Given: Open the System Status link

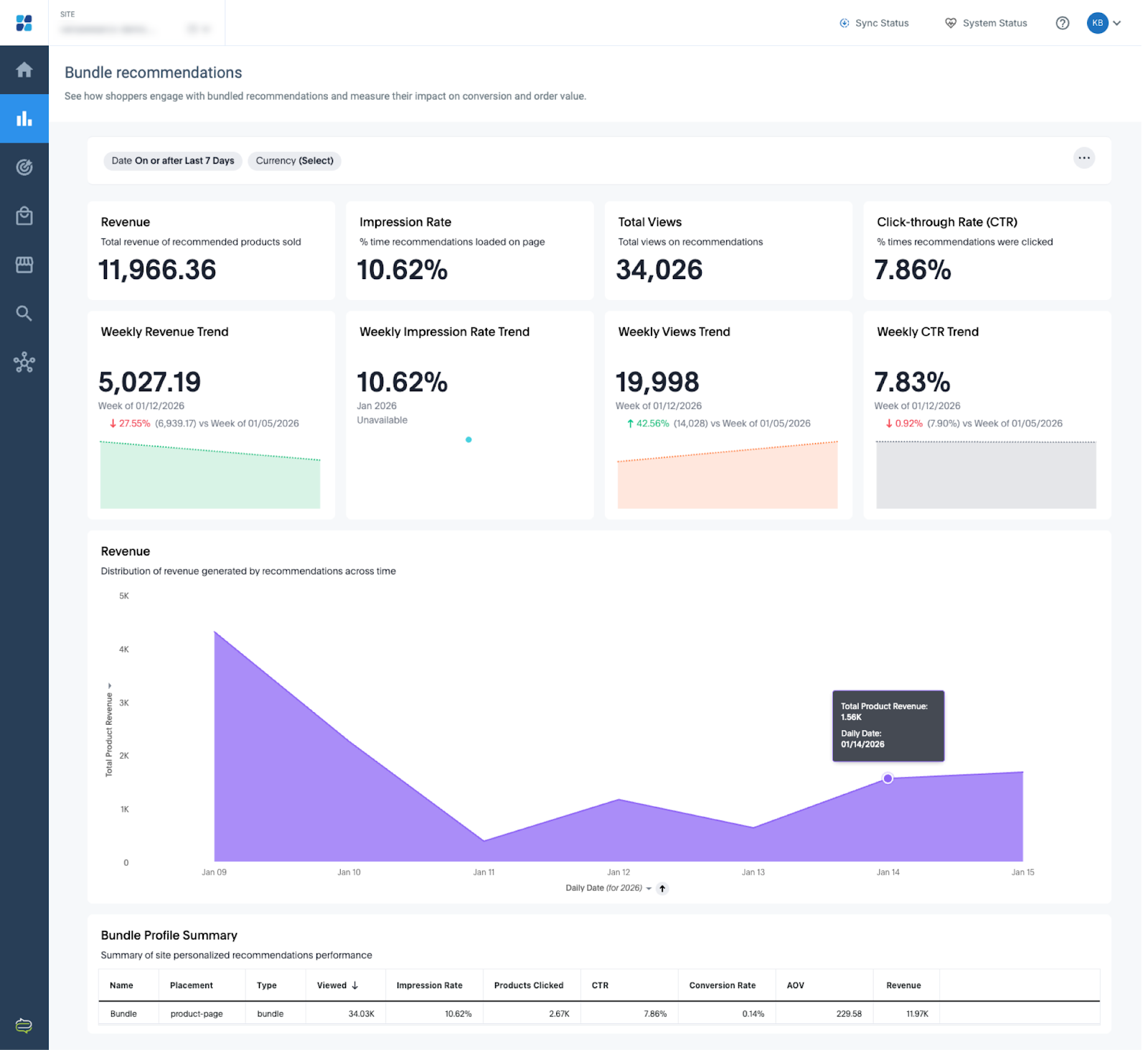Looking at the screenshot, I should [986, 23].
